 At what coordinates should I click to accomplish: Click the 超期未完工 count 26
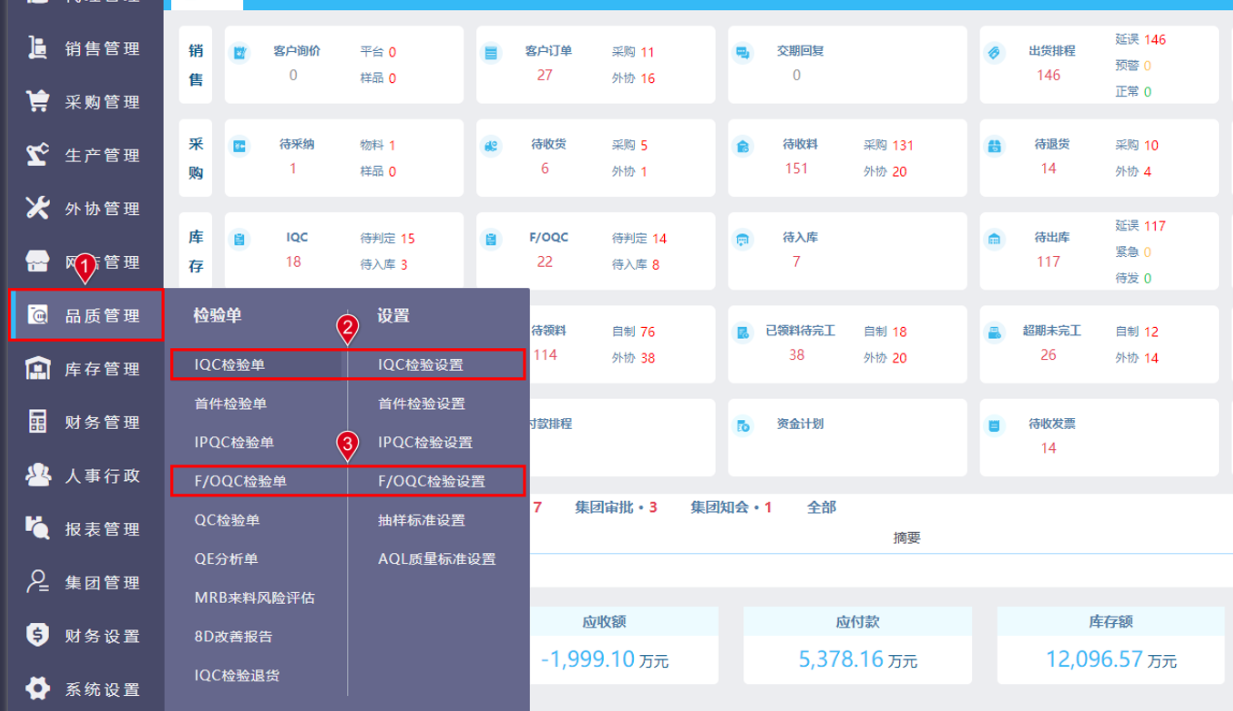[1048, 355]
